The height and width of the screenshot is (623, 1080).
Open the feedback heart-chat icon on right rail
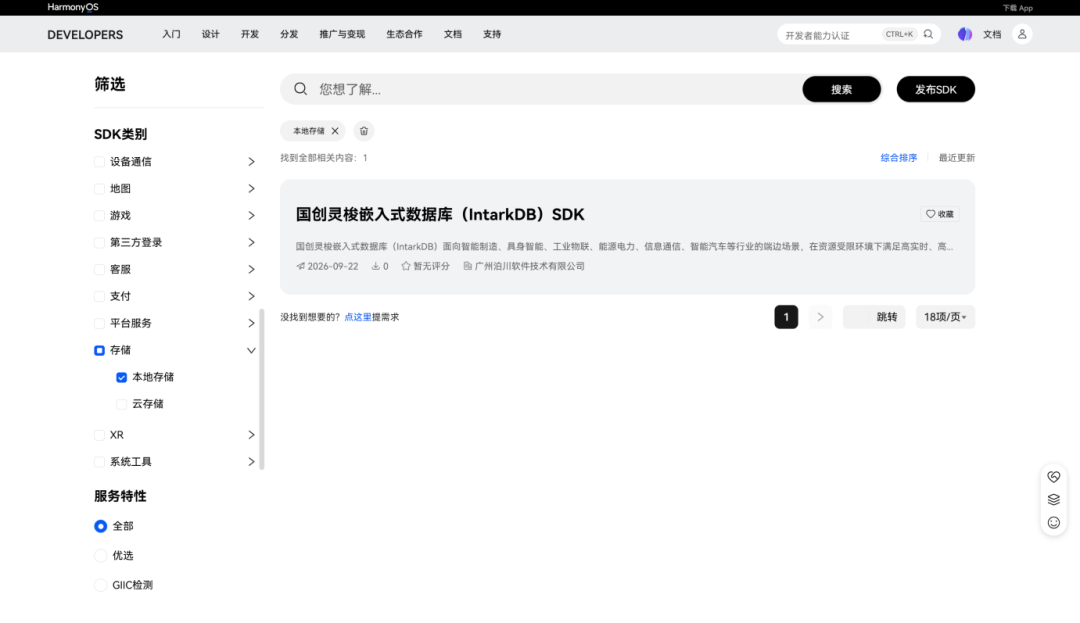tap(1053, 476)
